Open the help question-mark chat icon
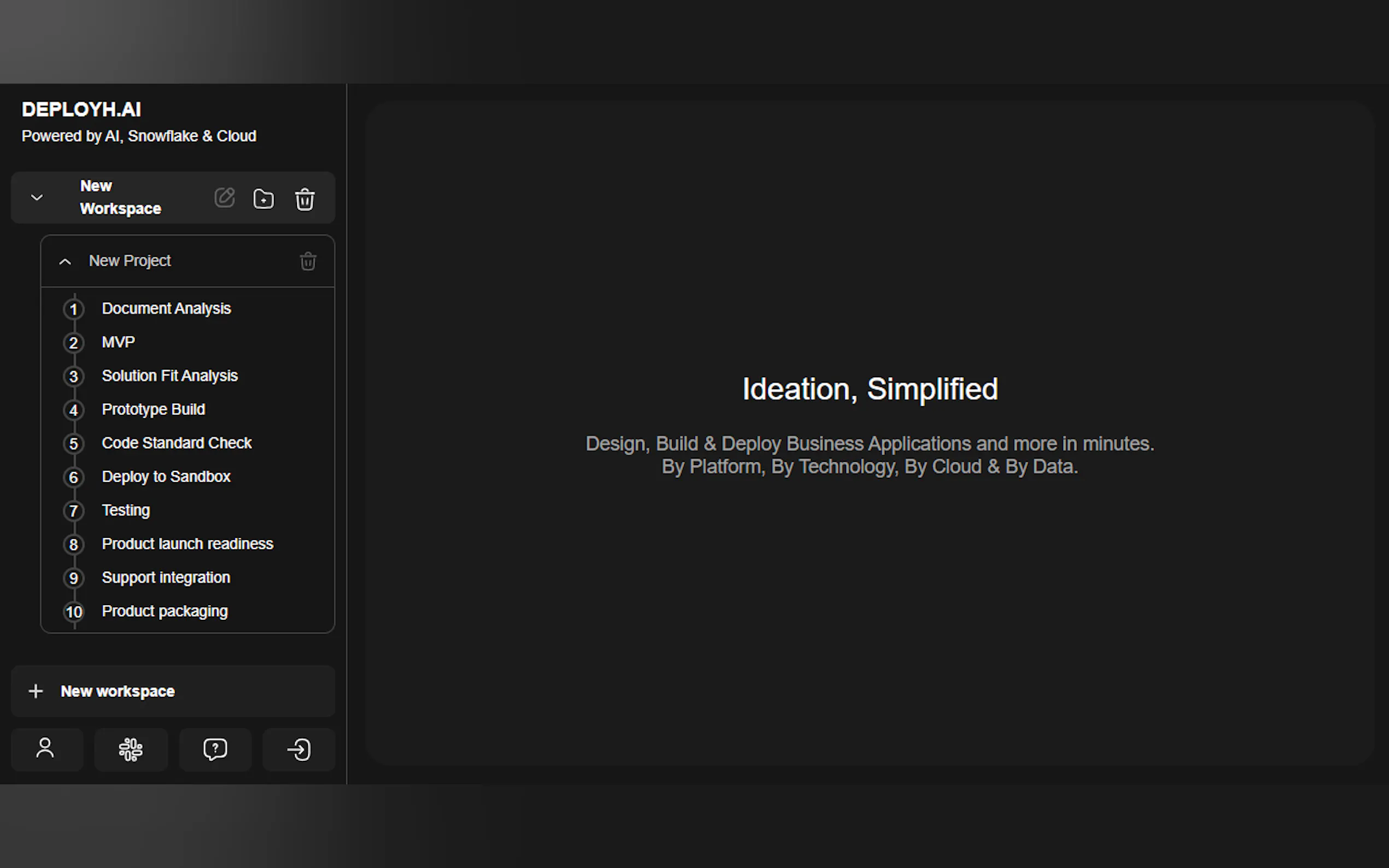Image resolution: width=1389 pixels, height=868 pixels. click(x=215, y=749)
